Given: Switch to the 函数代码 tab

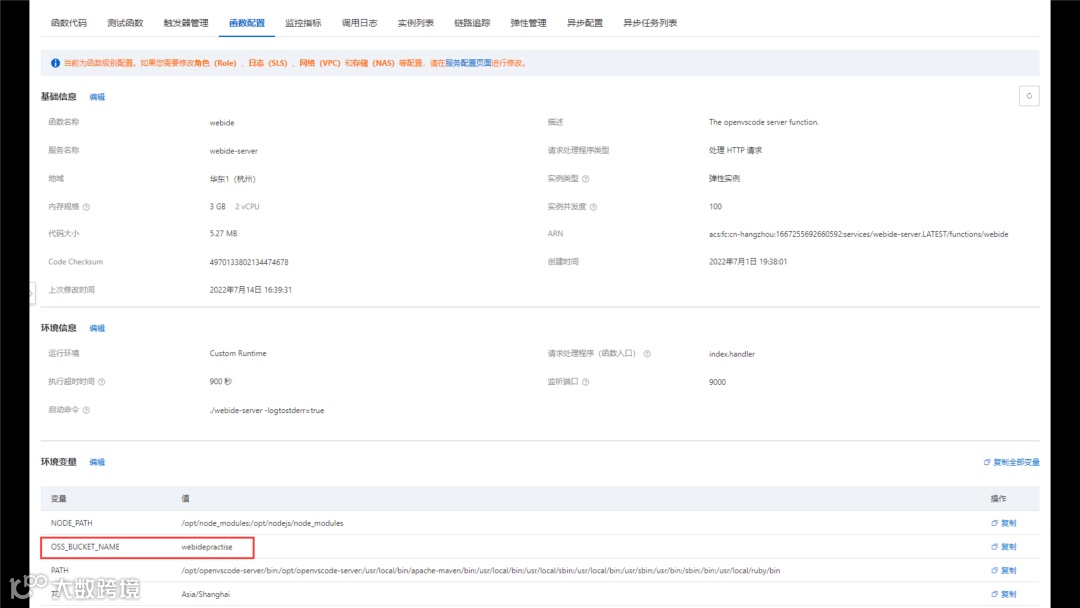Looking at the screenshot, I should pos(68,22).
